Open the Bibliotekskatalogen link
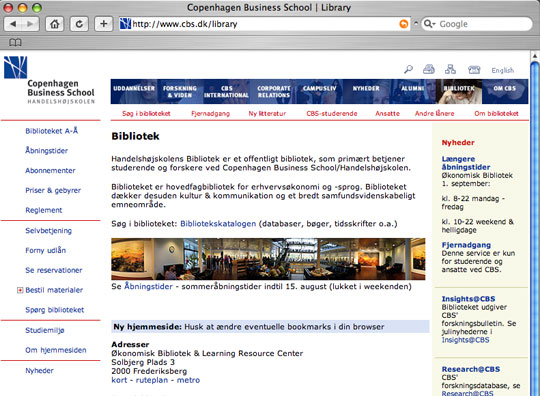 point(218,224)
